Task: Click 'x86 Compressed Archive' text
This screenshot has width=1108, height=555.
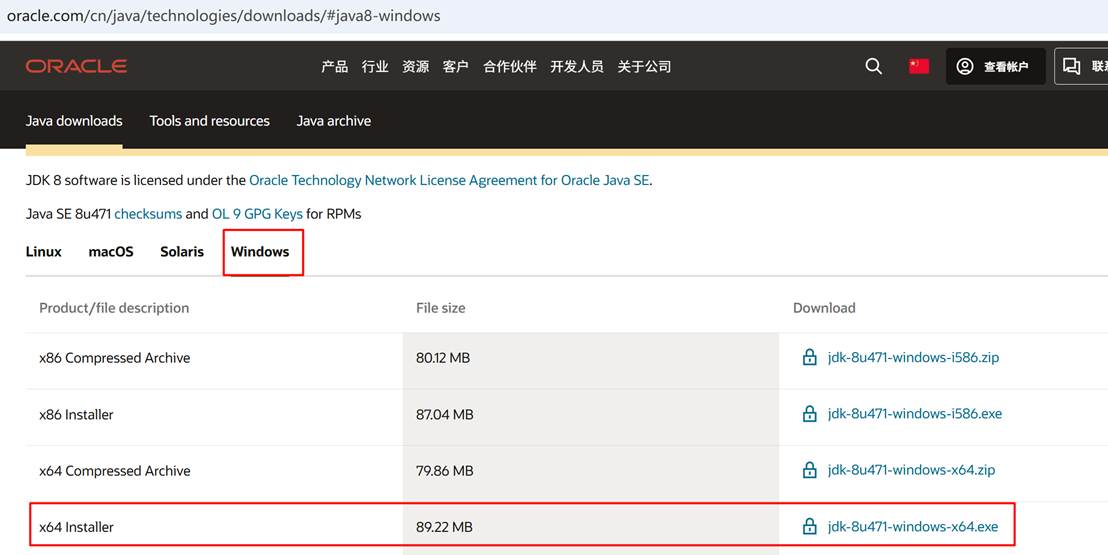Action: point(114,358)
